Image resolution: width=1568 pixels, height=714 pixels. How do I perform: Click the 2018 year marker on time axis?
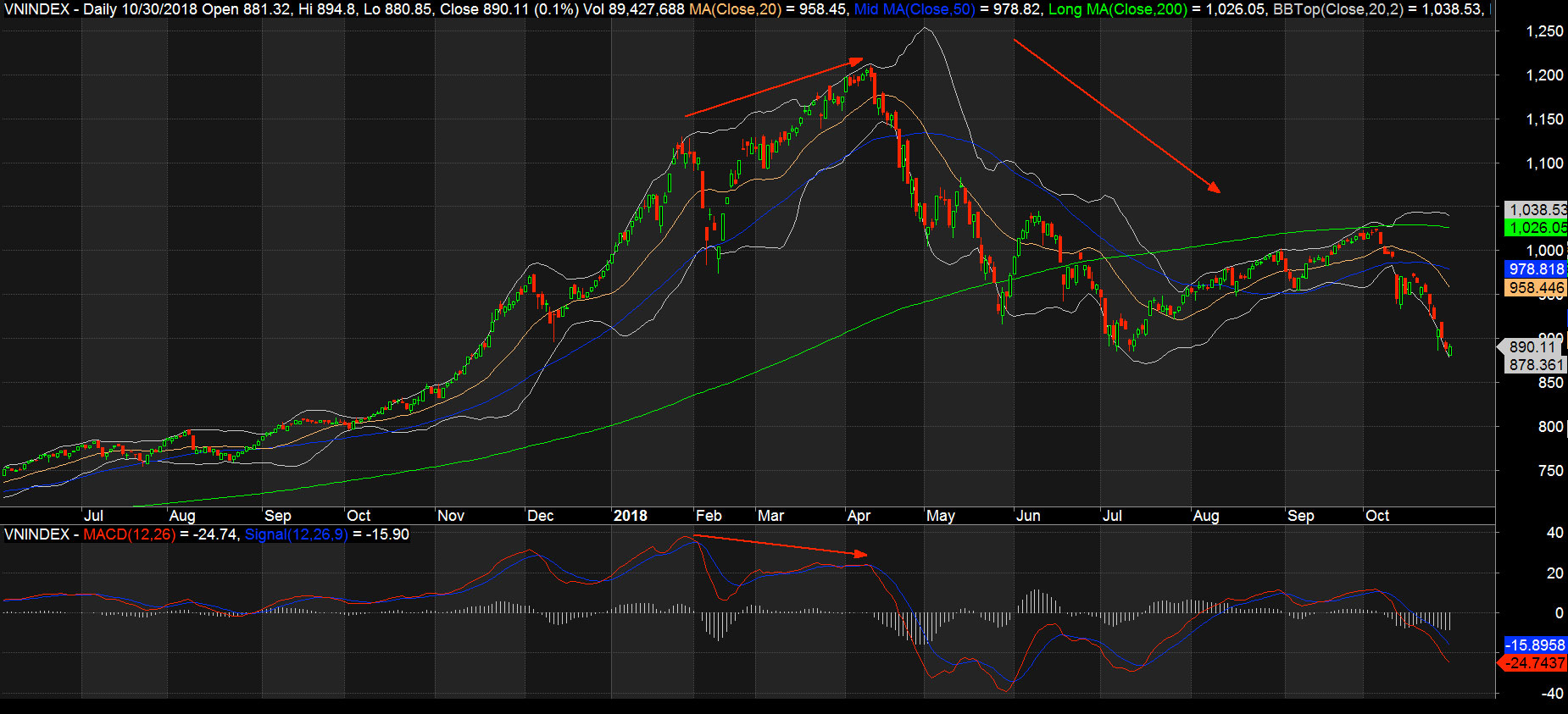(x=630, y=516)
